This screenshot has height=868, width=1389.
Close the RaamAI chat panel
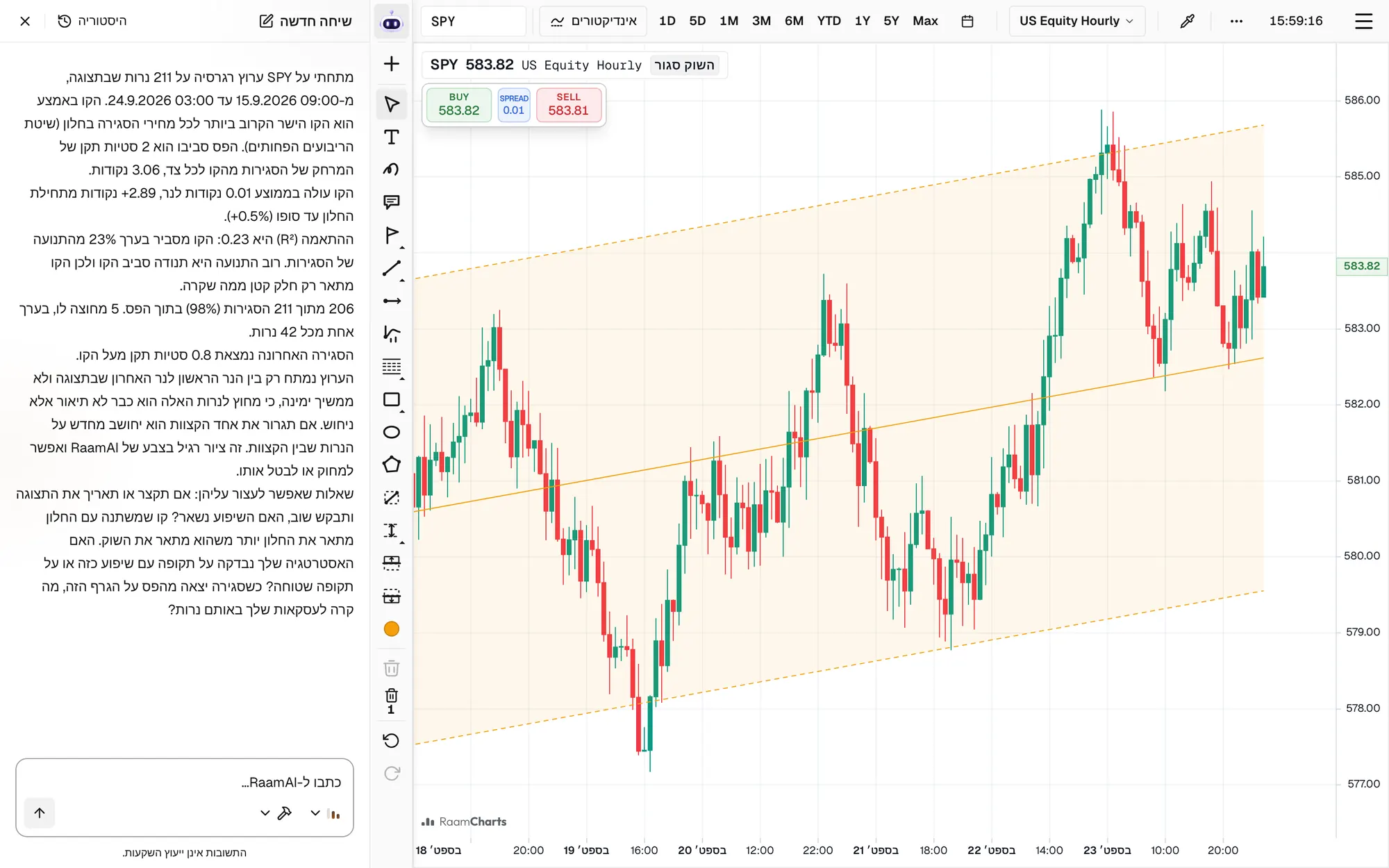tap(25, 21)
